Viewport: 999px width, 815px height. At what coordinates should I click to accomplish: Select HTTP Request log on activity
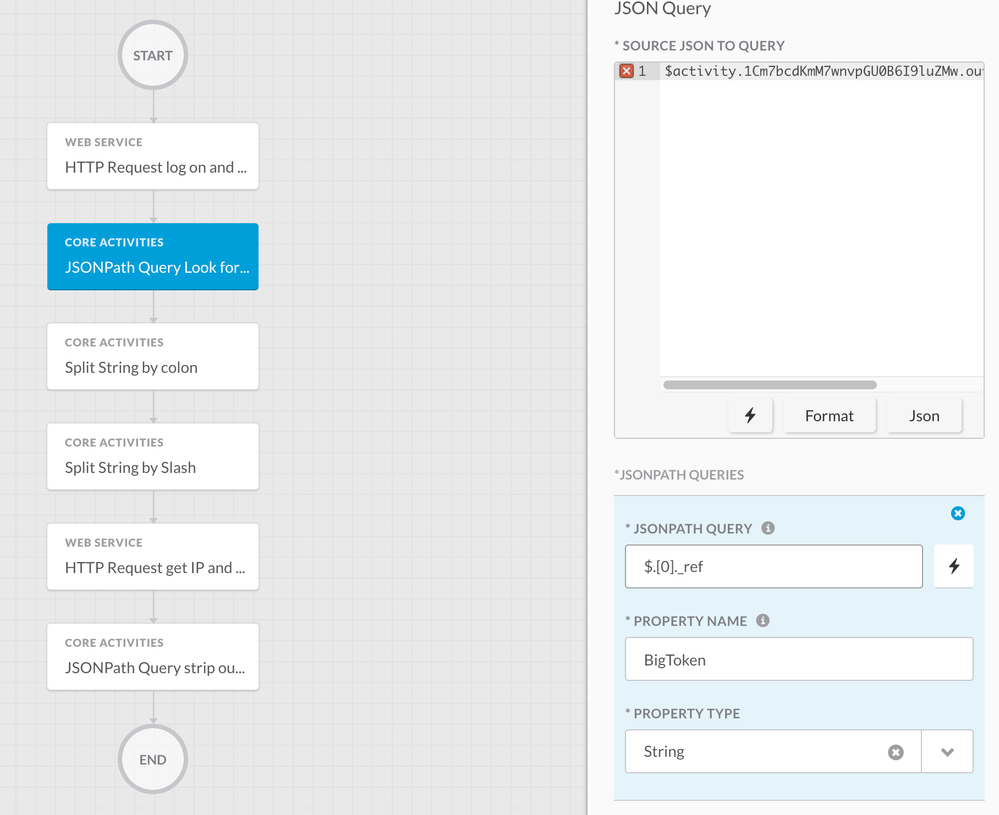(153, 156)
